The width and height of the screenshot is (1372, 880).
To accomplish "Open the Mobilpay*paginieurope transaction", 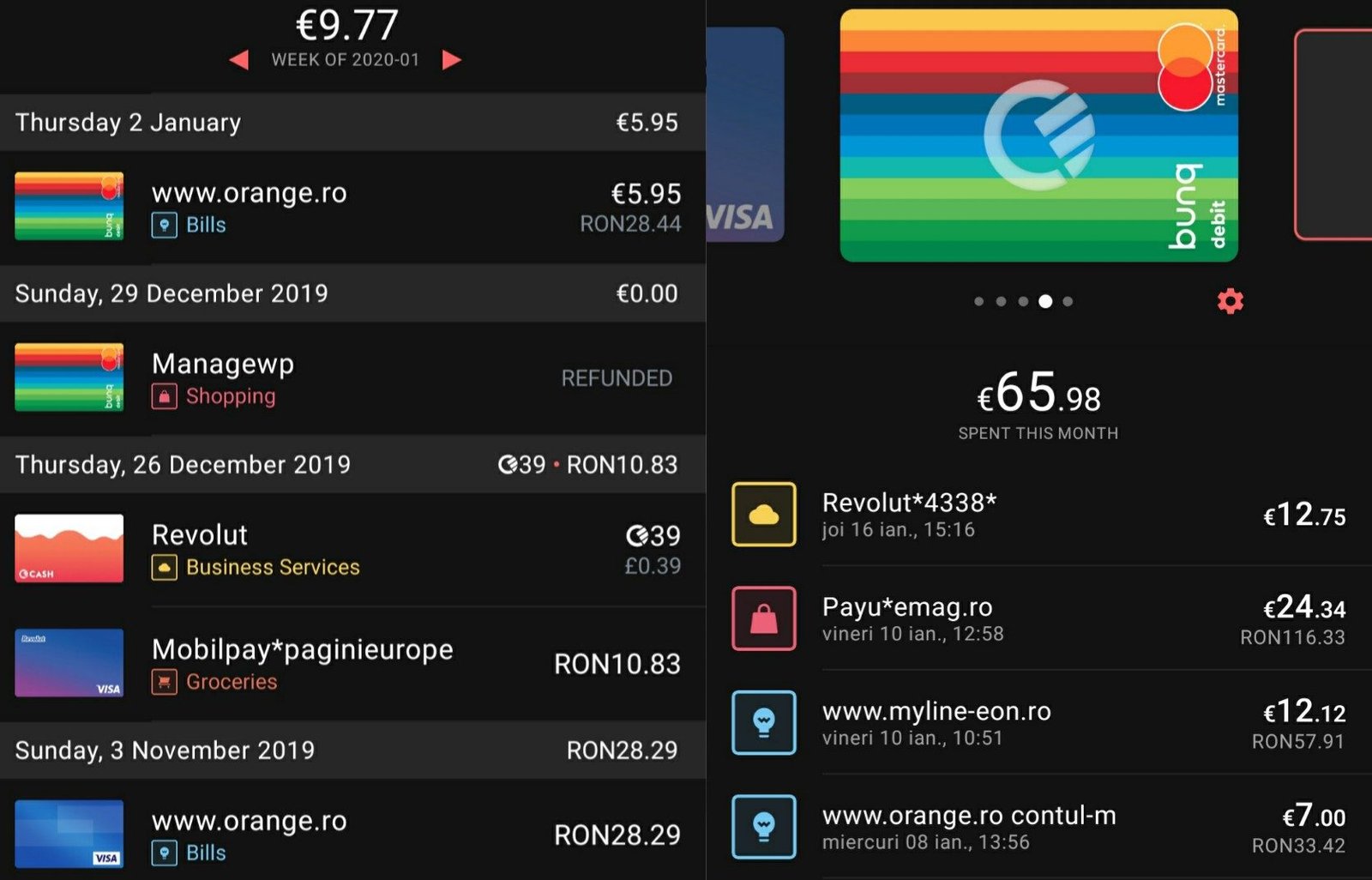I will [x=352, y=664].
